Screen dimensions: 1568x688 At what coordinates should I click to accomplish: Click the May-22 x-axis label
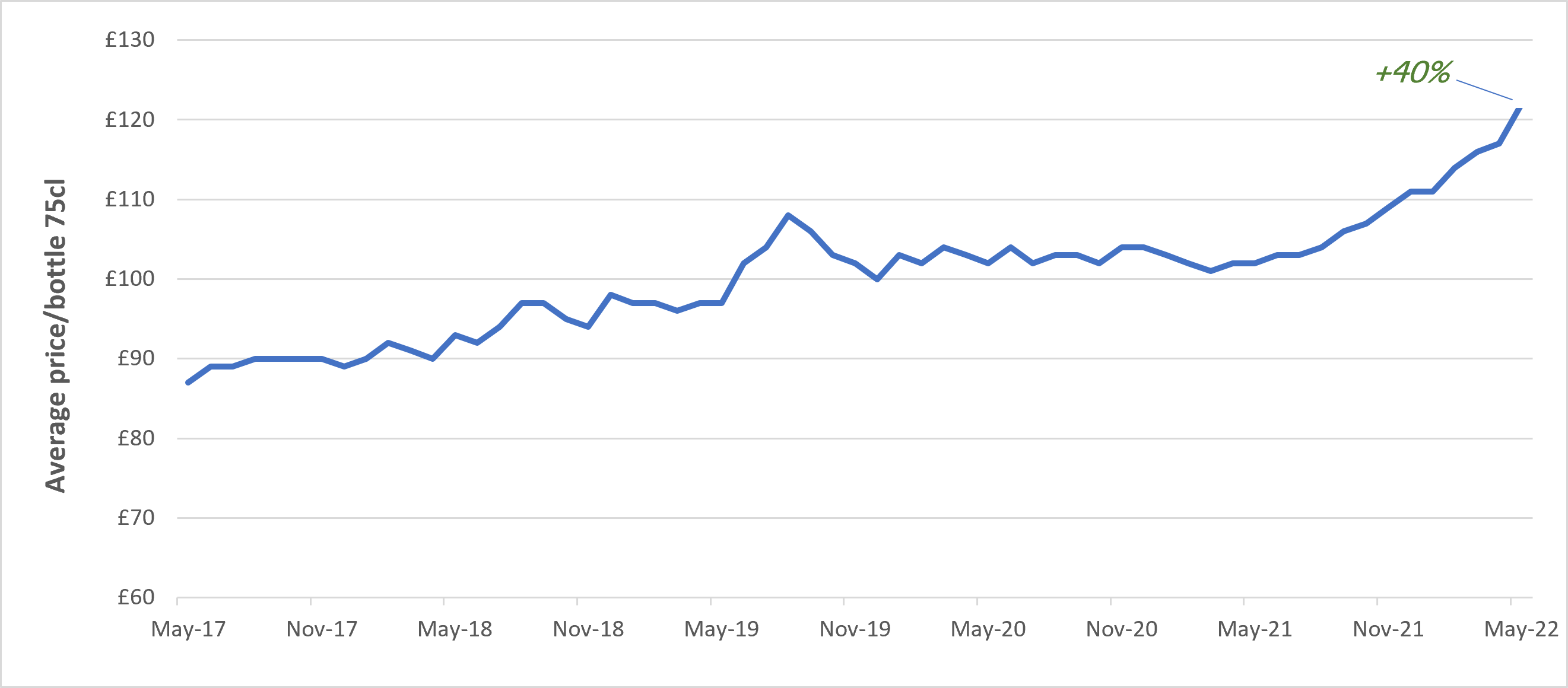[1521, 630]
